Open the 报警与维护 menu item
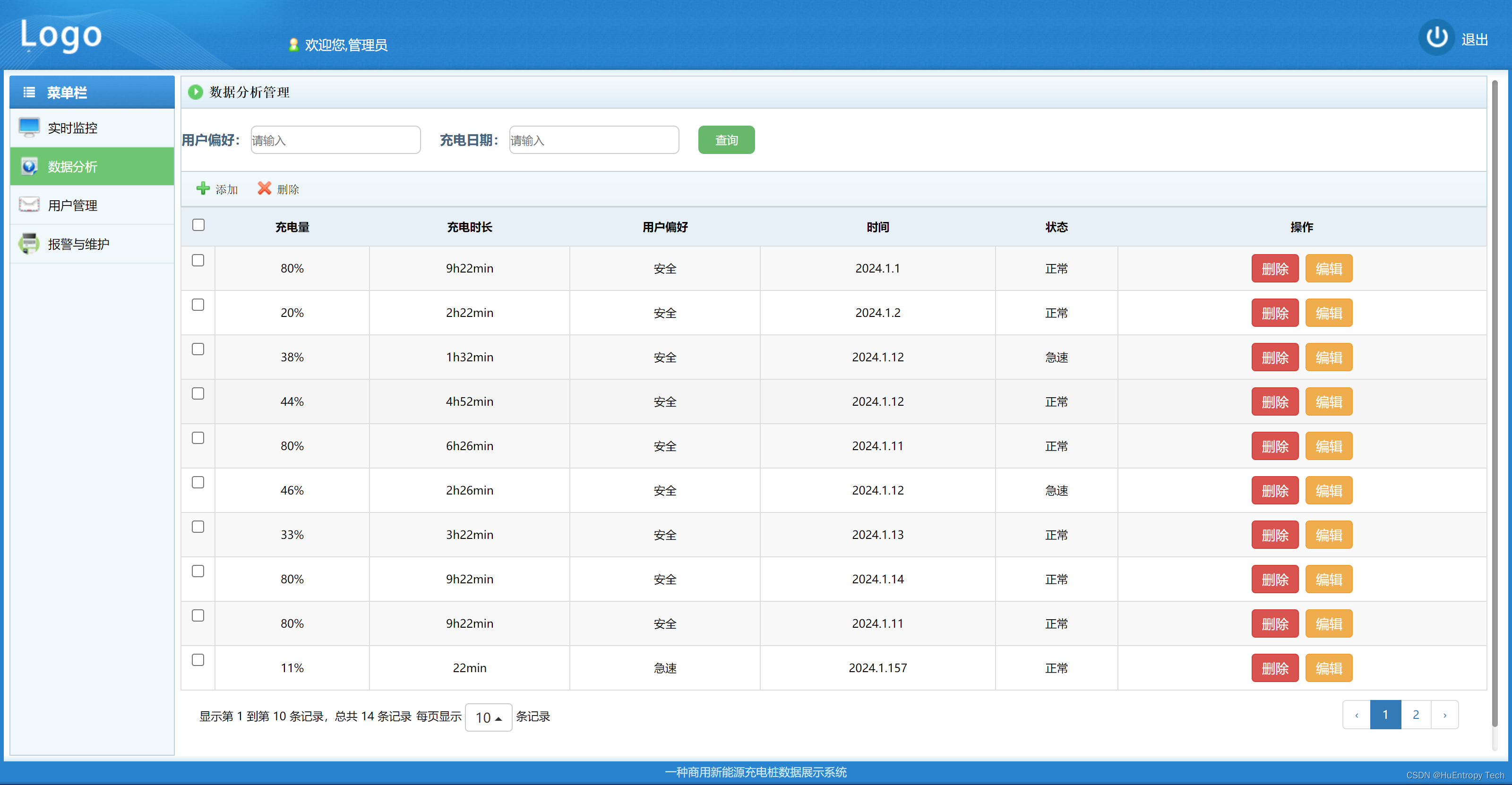This screenshot has width=1512, height=785. click(x=78, y=244)
